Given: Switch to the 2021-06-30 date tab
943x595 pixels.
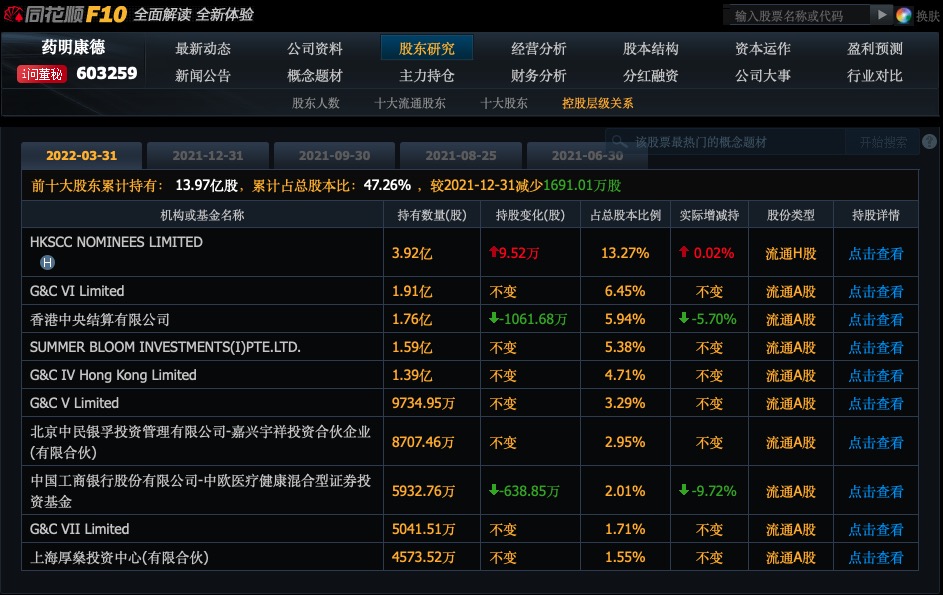Looking at the screenshot, I should point(587,156).
